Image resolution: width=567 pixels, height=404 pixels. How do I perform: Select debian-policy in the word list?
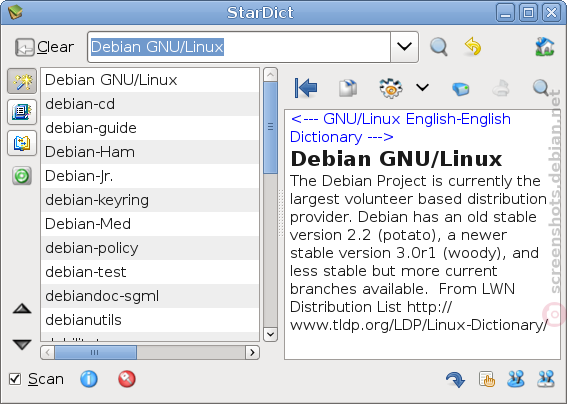click(150, 248)
